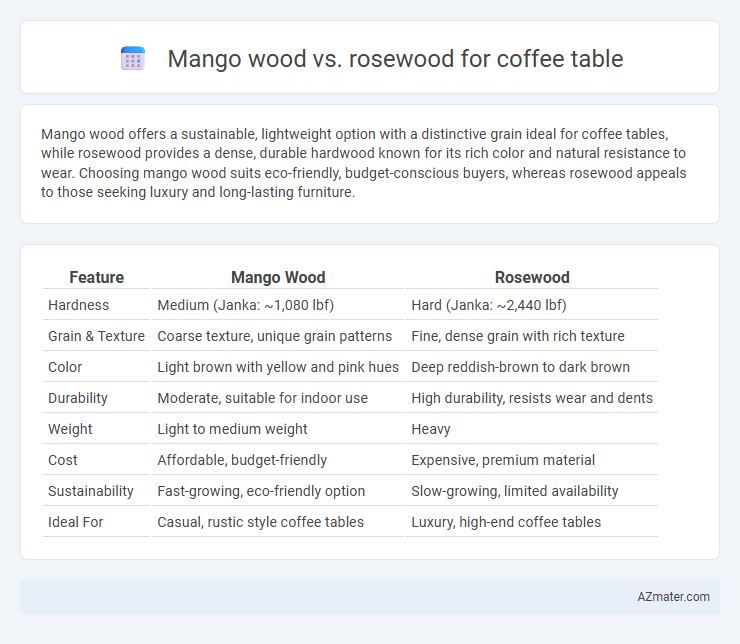Click the 'Hardness' row label
Screen dimensions: 740x644
pos(78,305)
